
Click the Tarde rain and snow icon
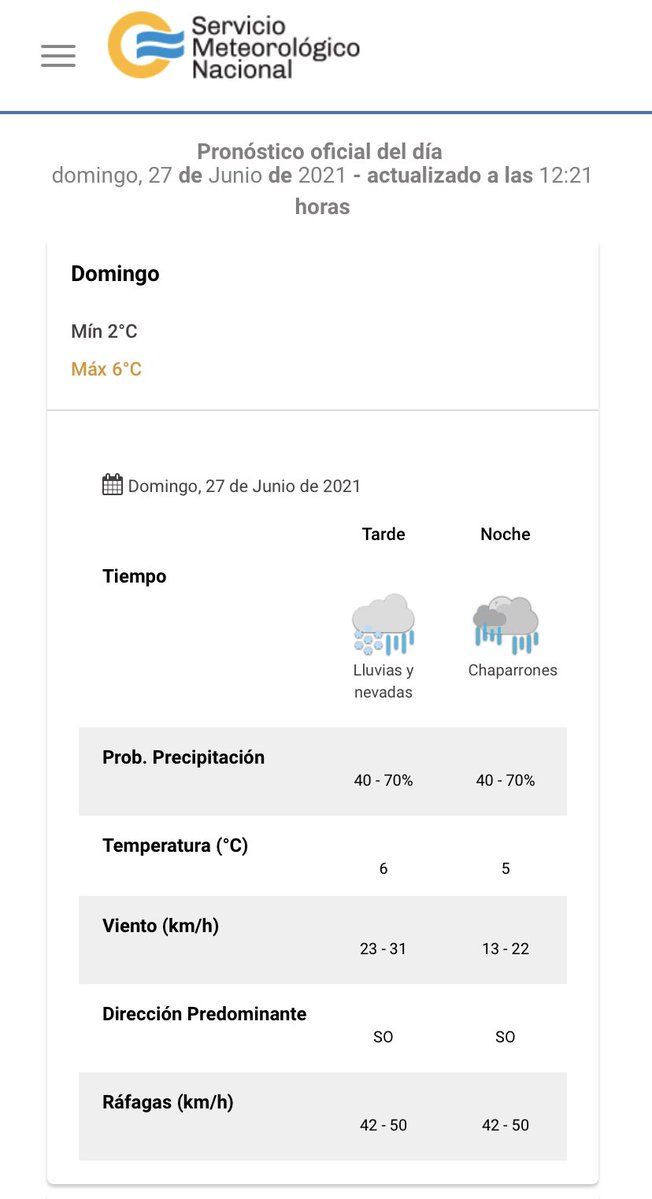click(383, 624)
